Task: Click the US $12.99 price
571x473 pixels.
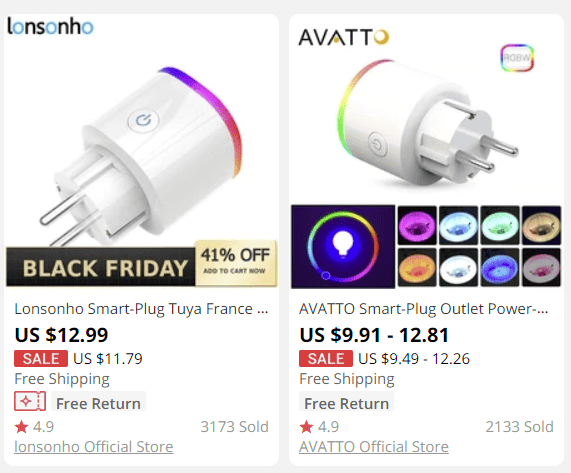Action: [61, 335]
